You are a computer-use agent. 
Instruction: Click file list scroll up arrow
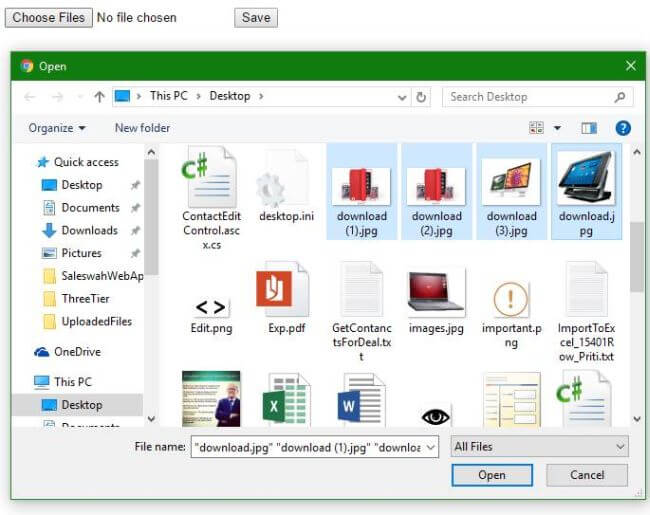point(637,152)
